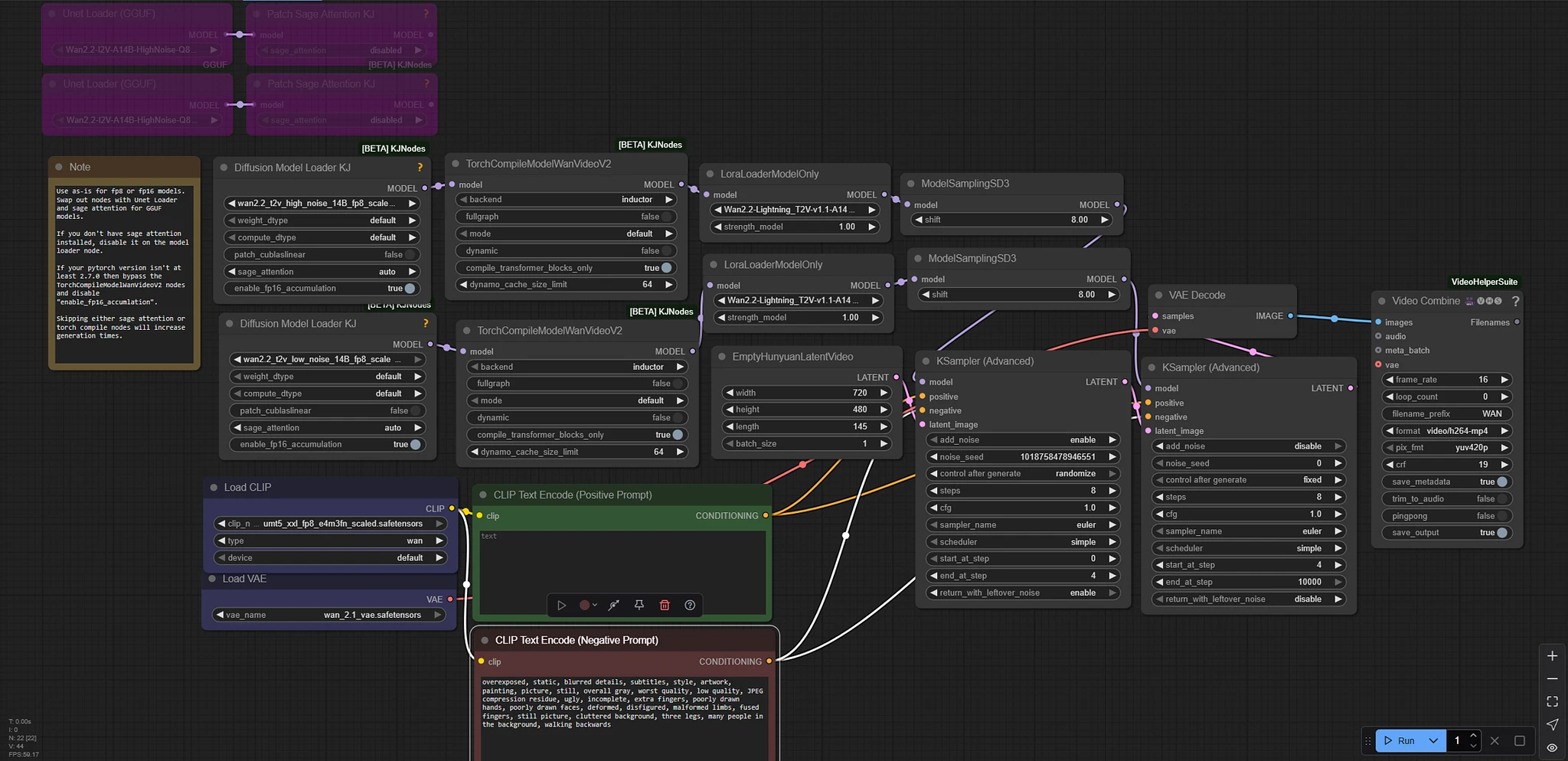
Task: Click the Run button to queue workflow
Action: click(x=1399, y=740)
